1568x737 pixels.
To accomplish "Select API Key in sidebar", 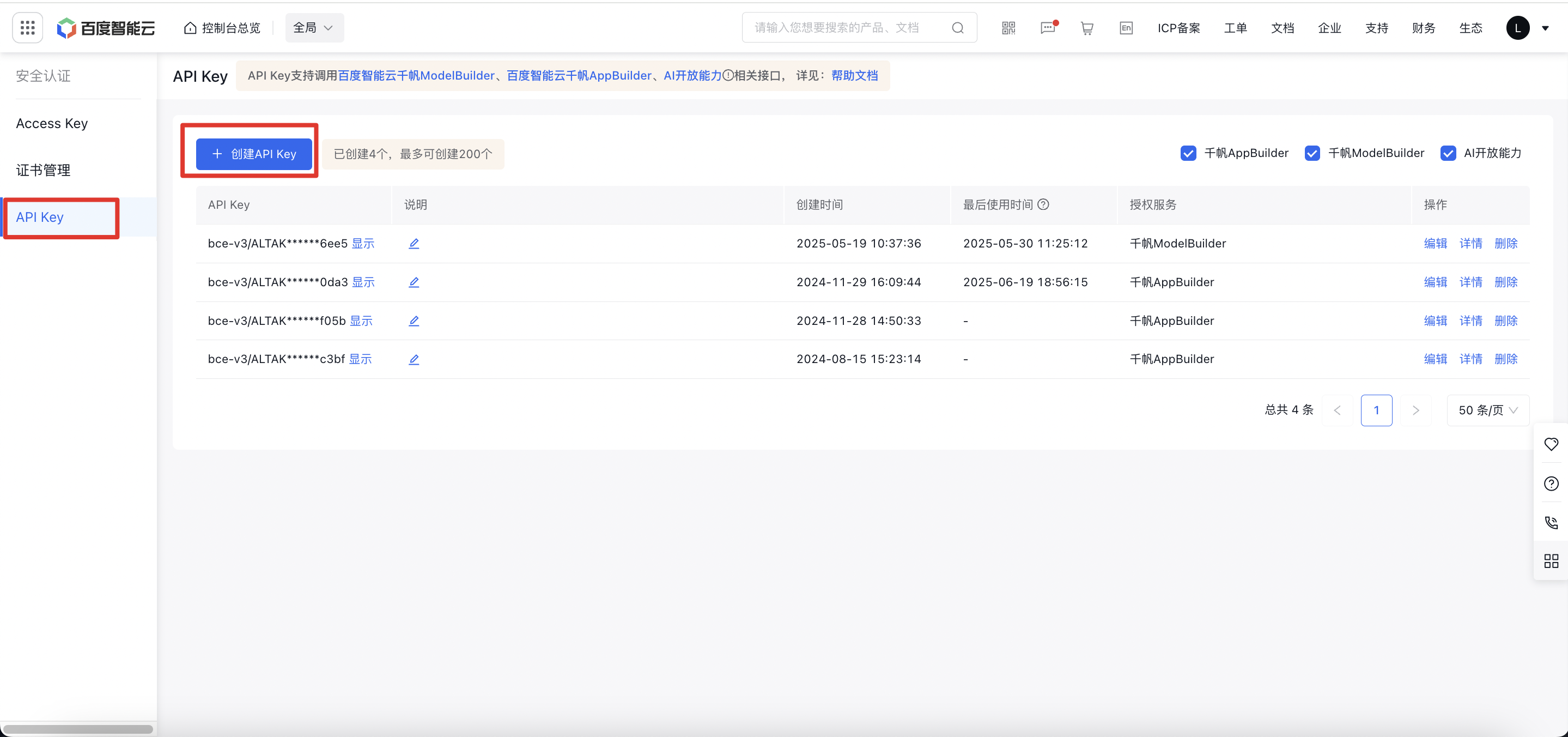I will [x=40, y=217].
